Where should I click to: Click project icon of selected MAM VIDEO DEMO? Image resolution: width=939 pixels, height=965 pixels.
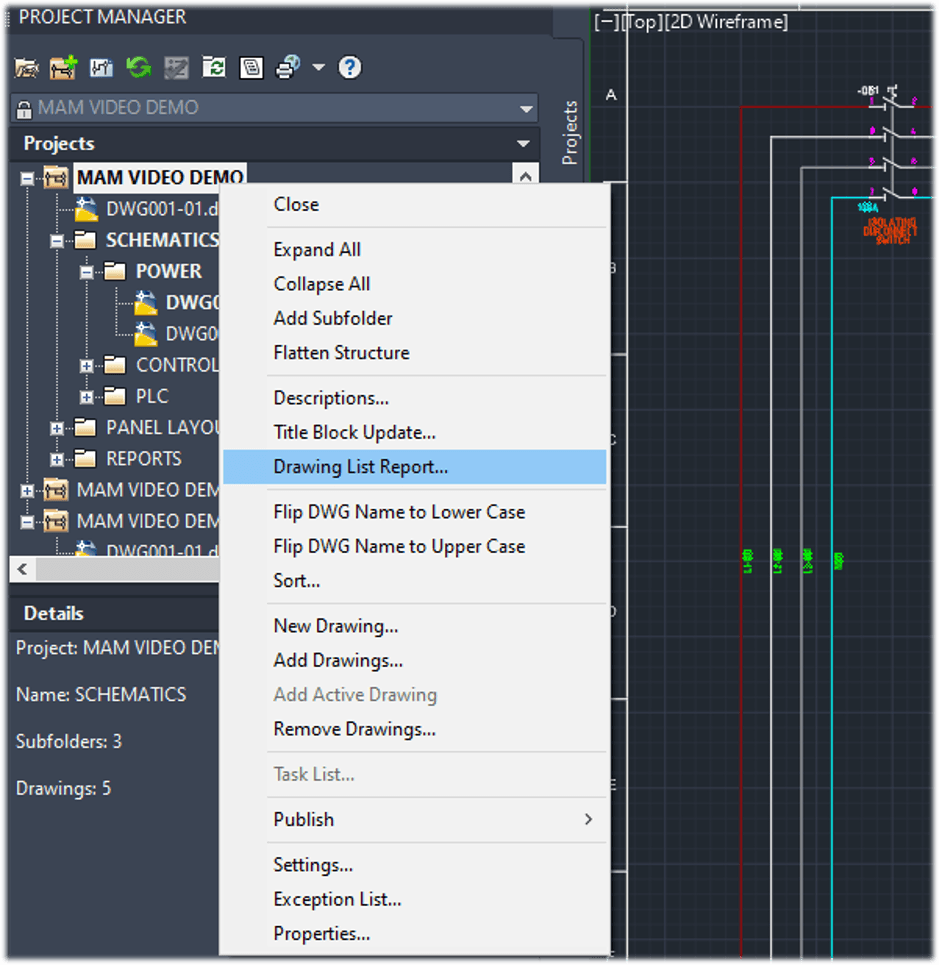coord(55,178)
